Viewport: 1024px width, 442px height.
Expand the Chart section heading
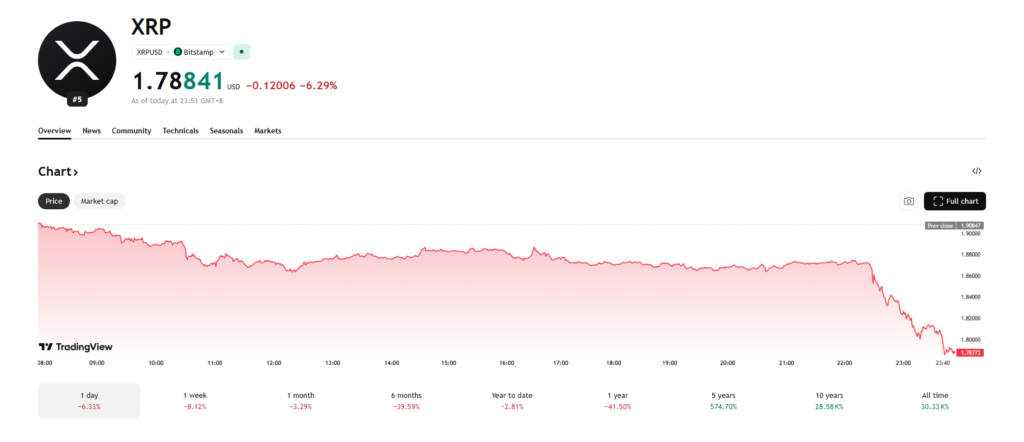(x=58, y=172)
